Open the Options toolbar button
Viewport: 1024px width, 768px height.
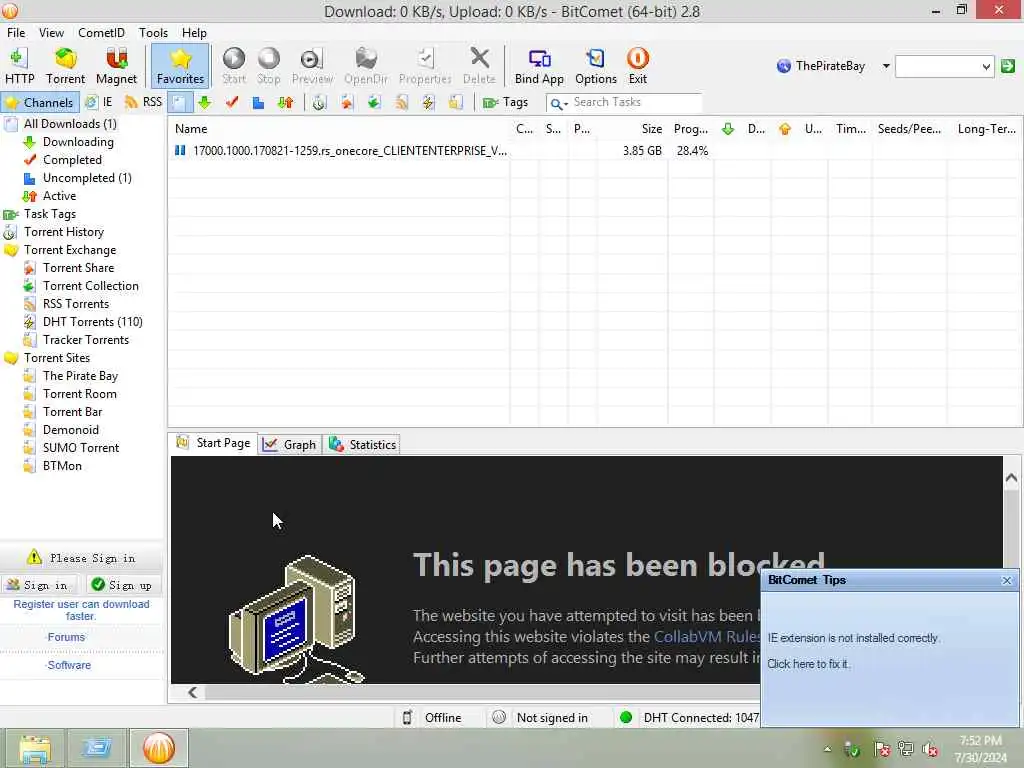click(596, 66)
